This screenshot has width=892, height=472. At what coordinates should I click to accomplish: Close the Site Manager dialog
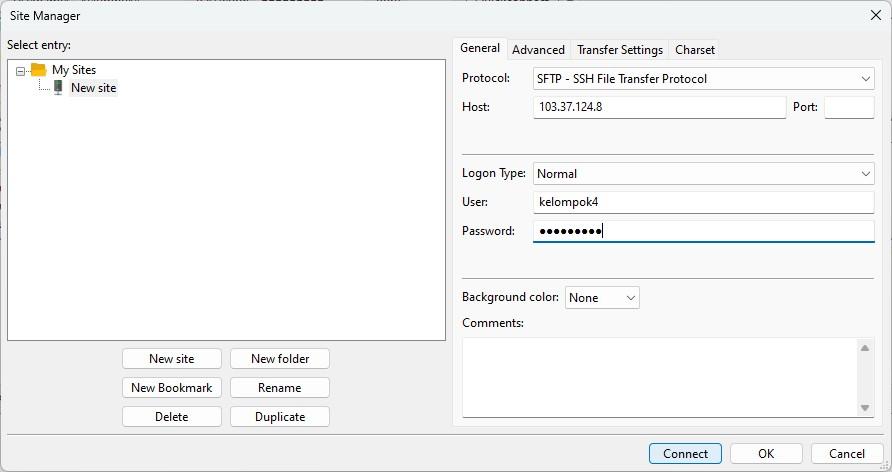[x=876, y=15]
